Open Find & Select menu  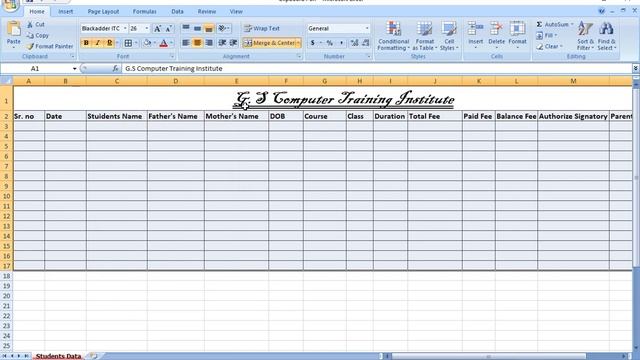click(x=607, y=36)
